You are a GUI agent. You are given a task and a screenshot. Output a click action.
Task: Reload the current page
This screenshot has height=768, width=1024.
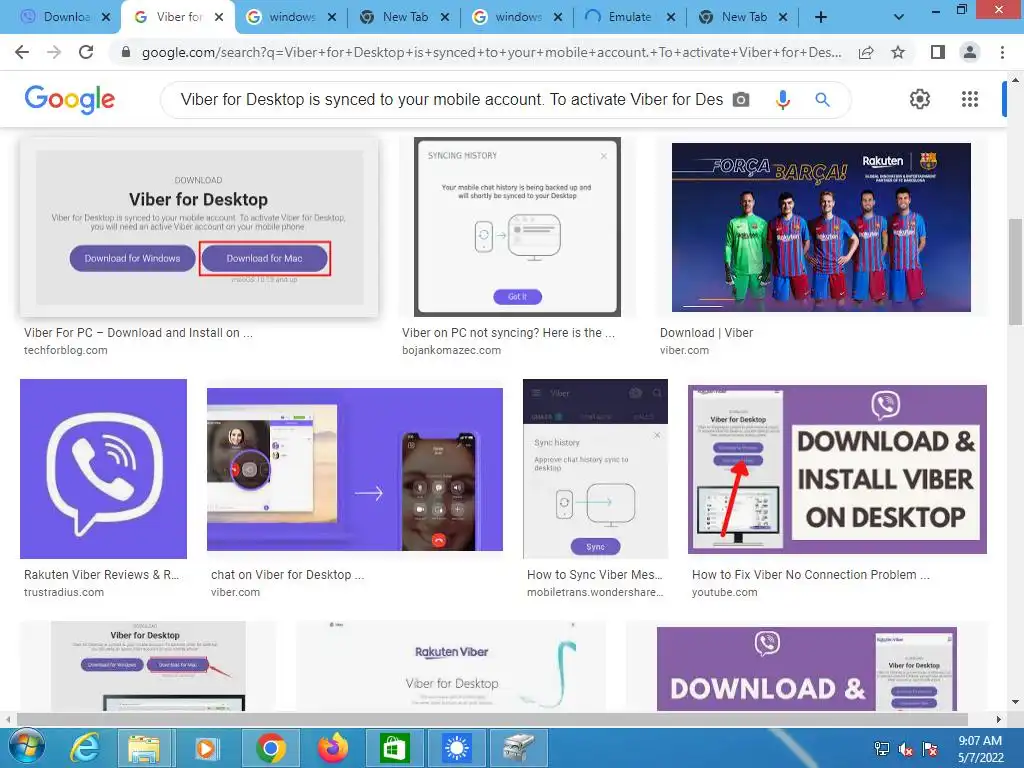(x=86, y=52)
